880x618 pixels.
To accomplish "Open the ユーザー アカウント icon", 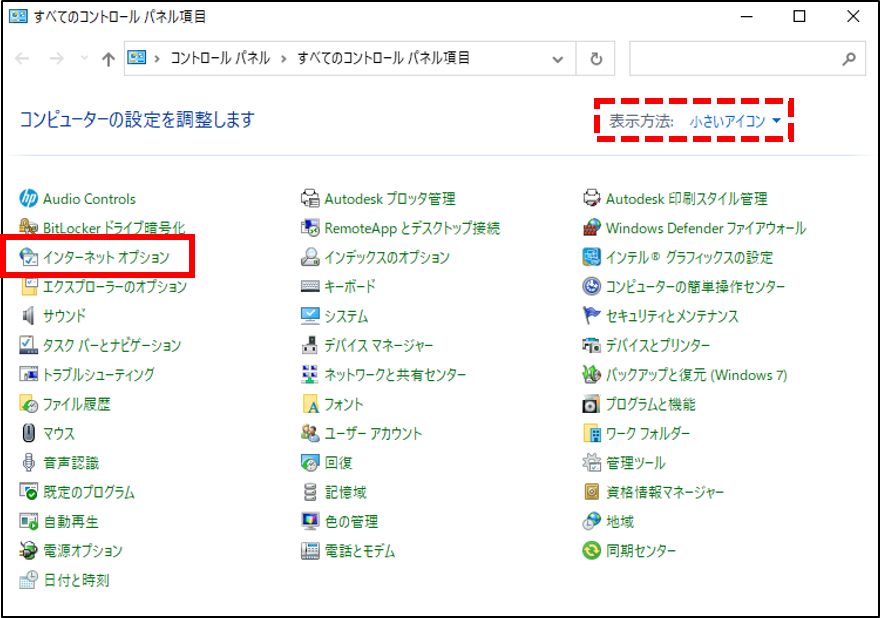I will point(310,433).
